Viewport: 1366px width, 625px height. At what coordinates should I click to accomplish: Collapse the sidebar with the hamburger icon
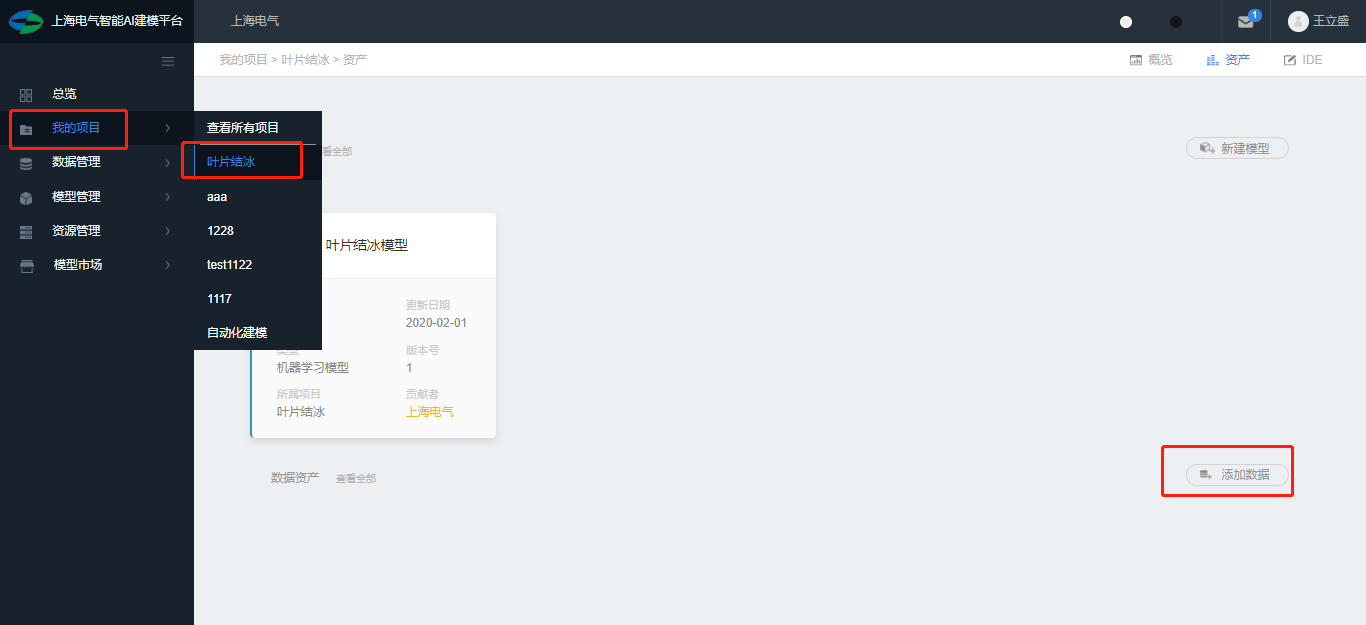168,61
